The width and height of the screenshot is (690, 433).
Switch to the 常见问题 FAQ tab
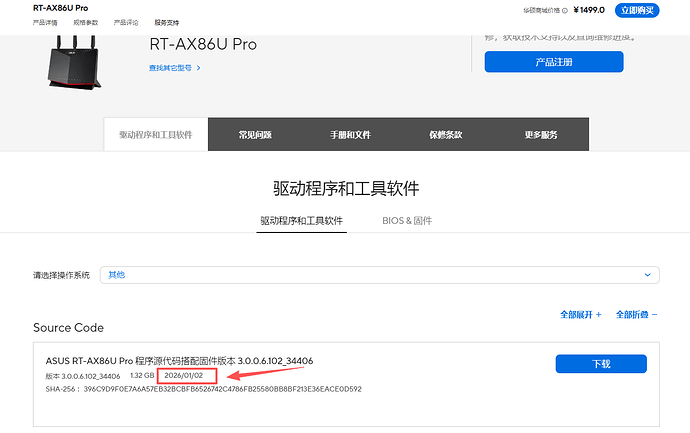(255, 135)
